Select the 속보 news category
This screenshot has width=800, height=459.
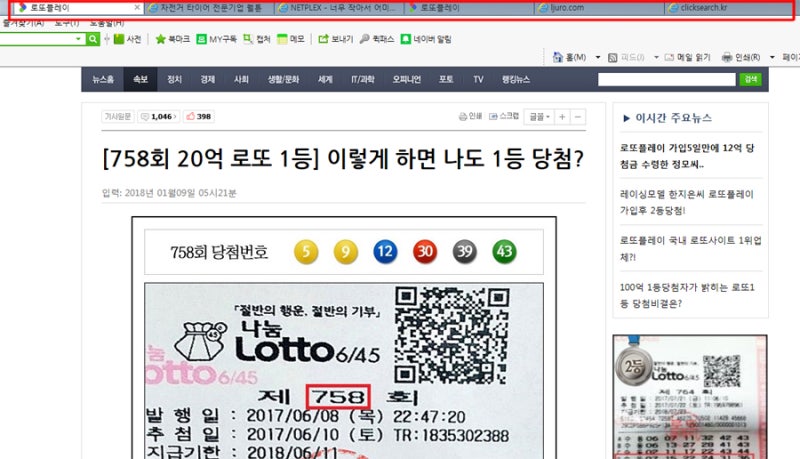pyautogui.click(x=140, y=80)
